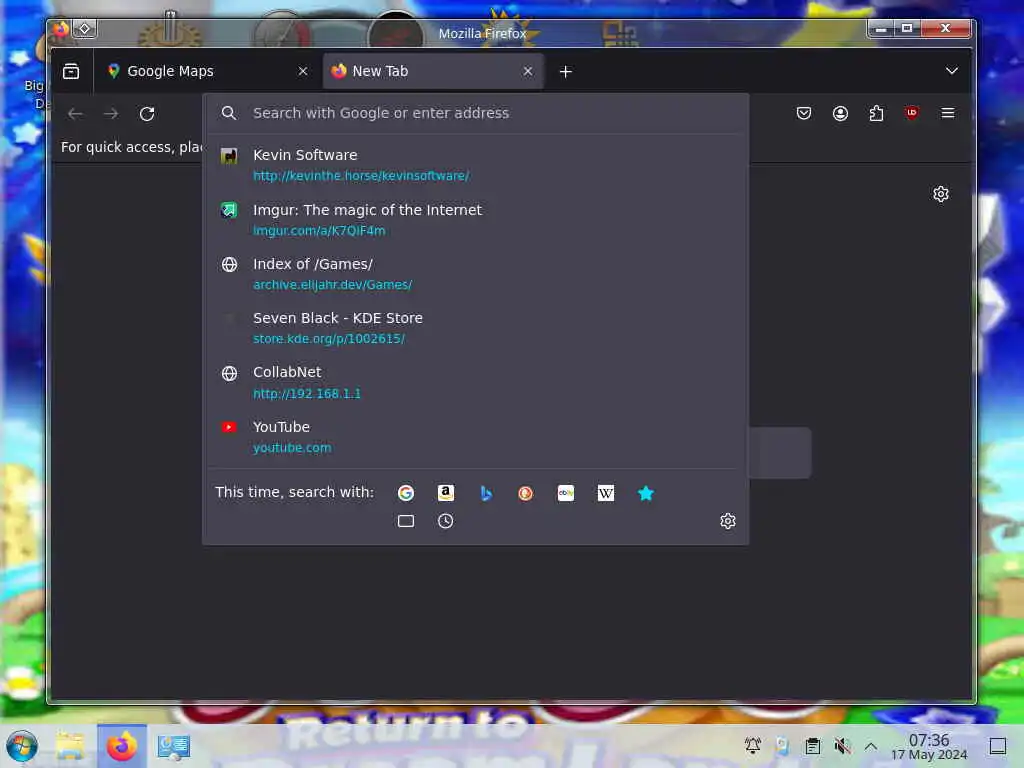Open the Firefox hamburger menu
This screenshot has height=768, width=1024.
[x=948, y=113]
